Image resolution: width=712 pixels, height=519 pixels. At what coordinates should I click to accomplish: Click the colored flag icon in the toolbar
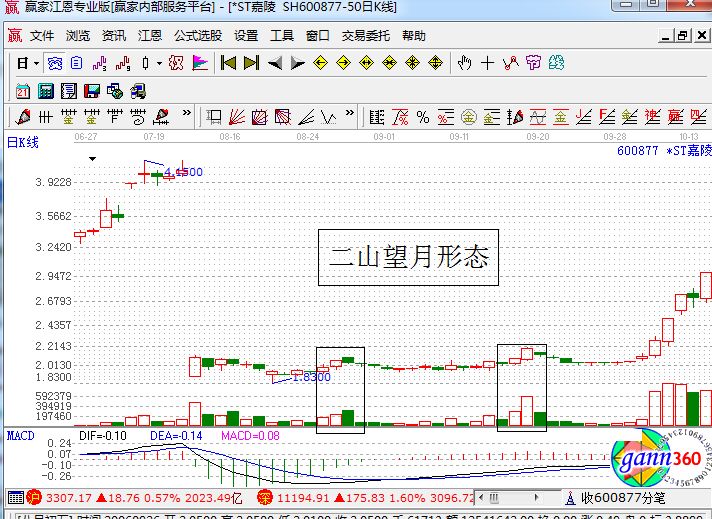pyautogui.click(x=200, y=63)
